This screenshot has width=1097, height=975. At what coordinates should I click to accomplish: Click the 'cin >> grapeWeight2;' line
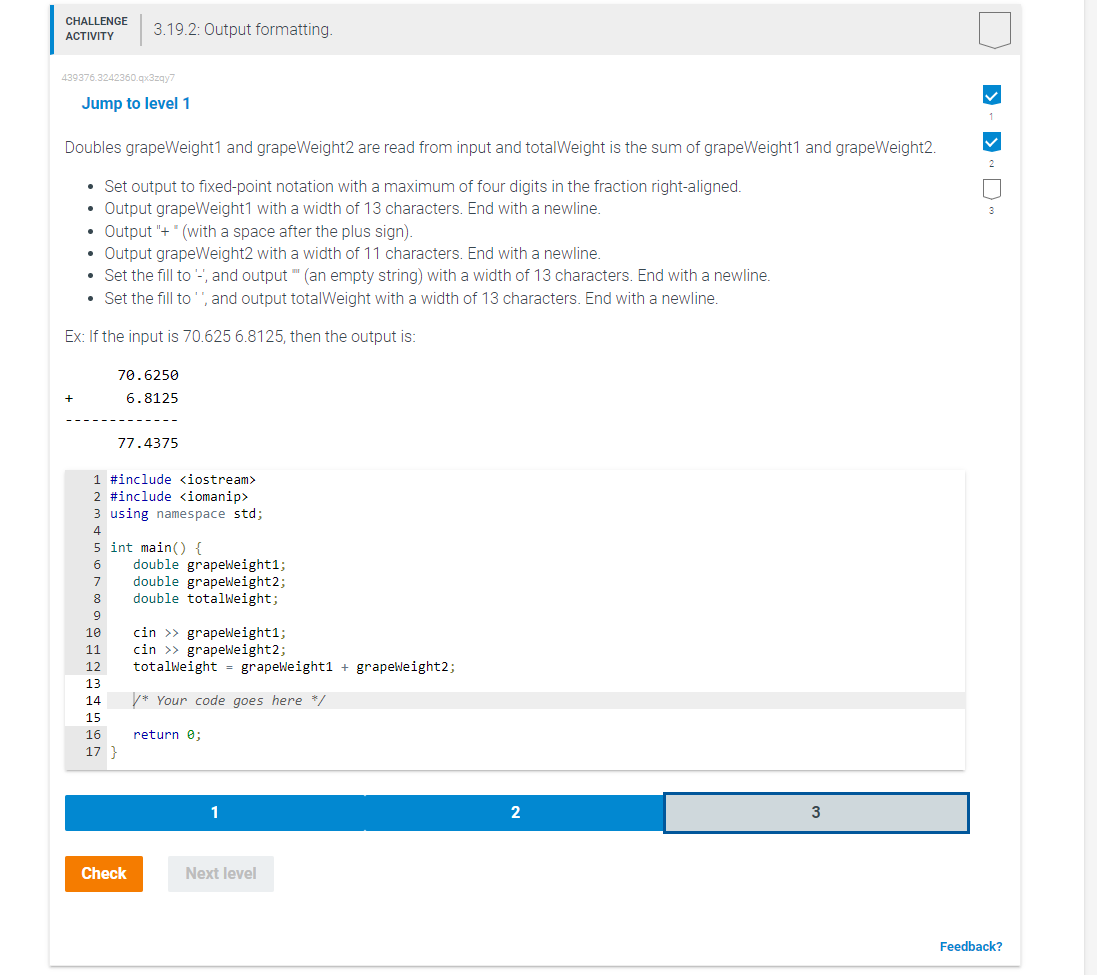point(209,650)
